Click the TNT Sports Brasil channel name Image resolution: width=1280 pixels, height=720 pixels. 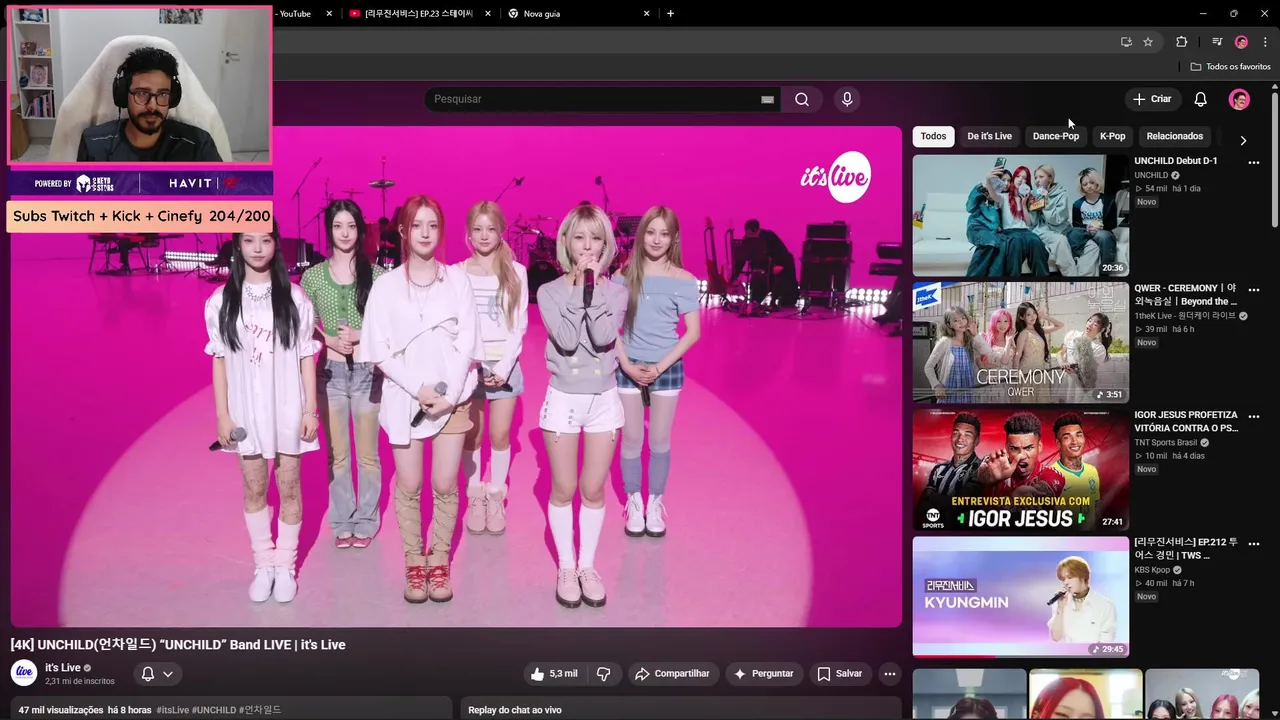point(1165,442)
